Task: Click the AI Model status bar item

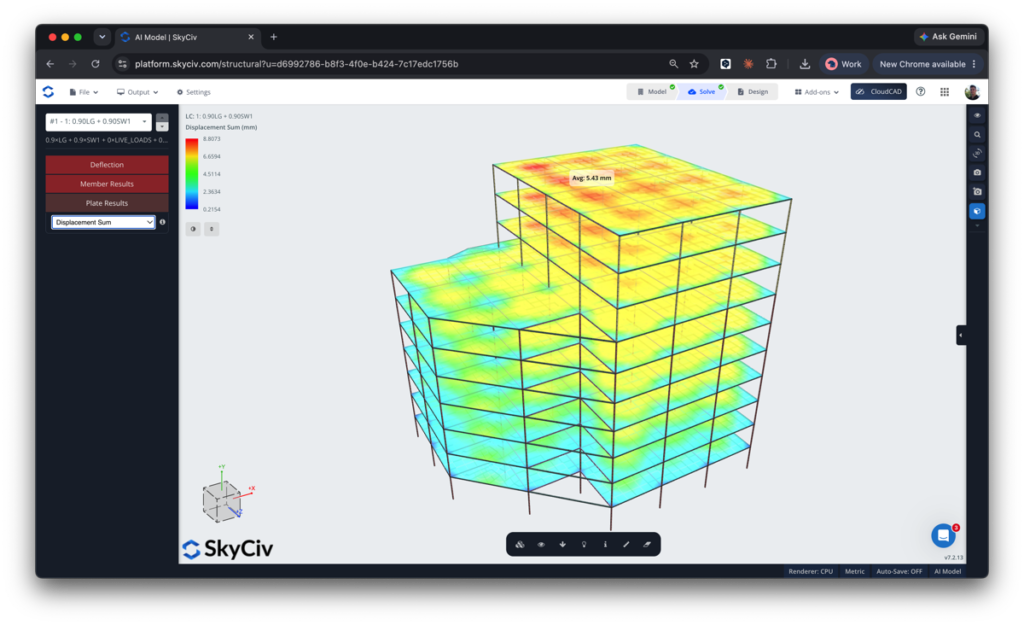Action: click(947, 571)
